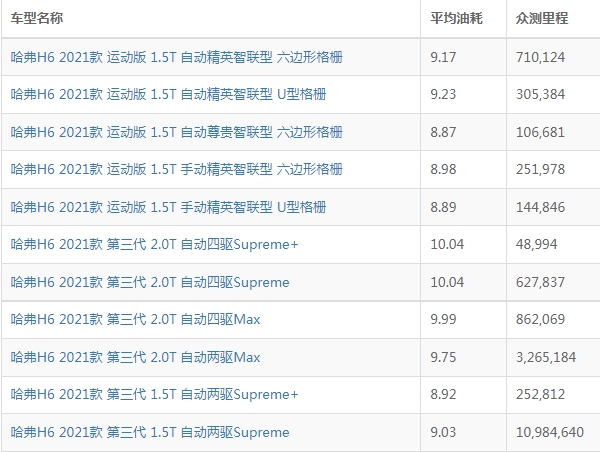Viewport: 600px width, 452px height.
Task: Select fuel consumption value 9.99
Action: pyautogui.click(x=443, y=319)
